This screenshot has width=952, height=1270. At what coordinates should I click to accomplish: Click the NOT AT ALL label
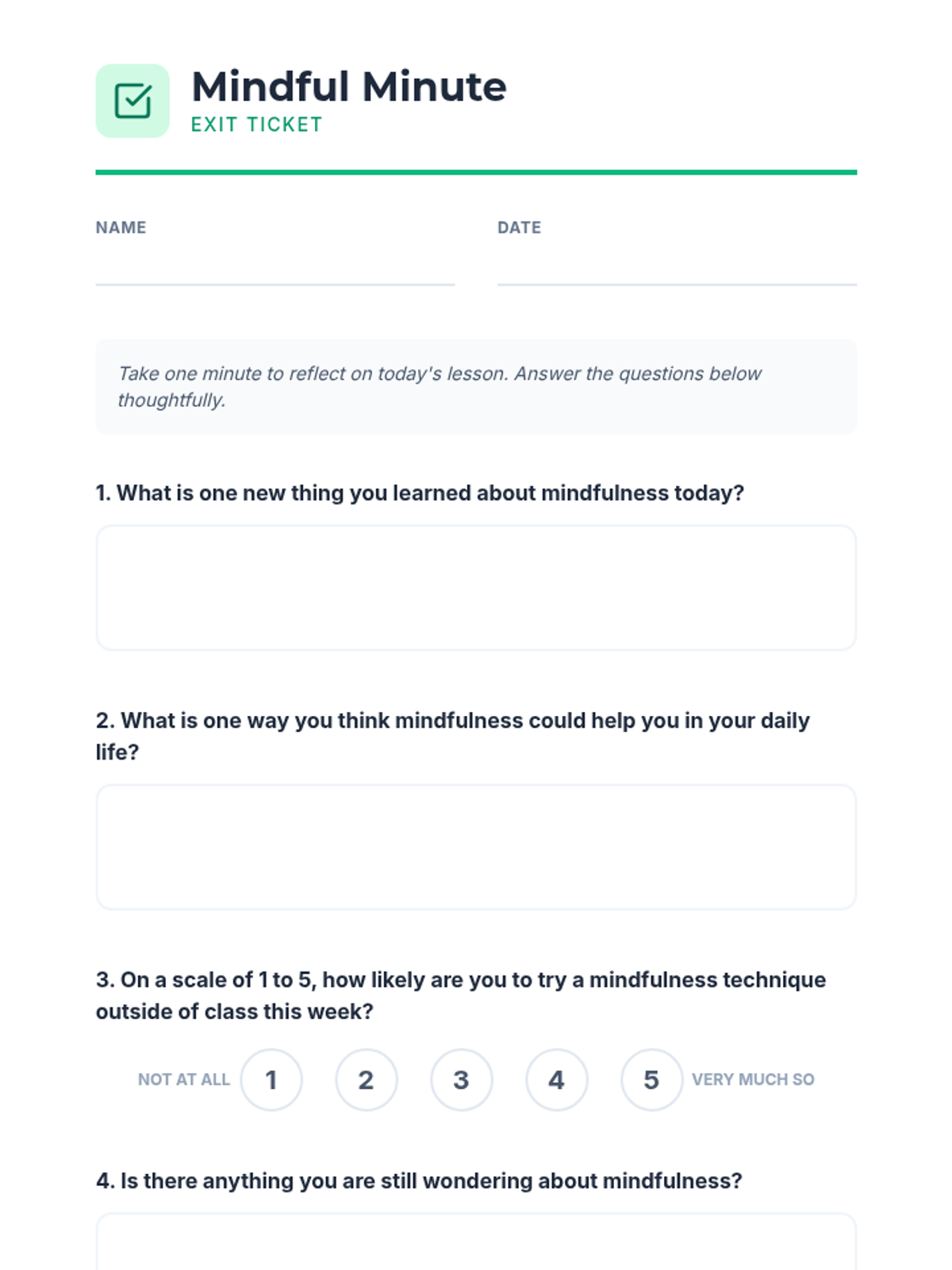coord(183,1079)
